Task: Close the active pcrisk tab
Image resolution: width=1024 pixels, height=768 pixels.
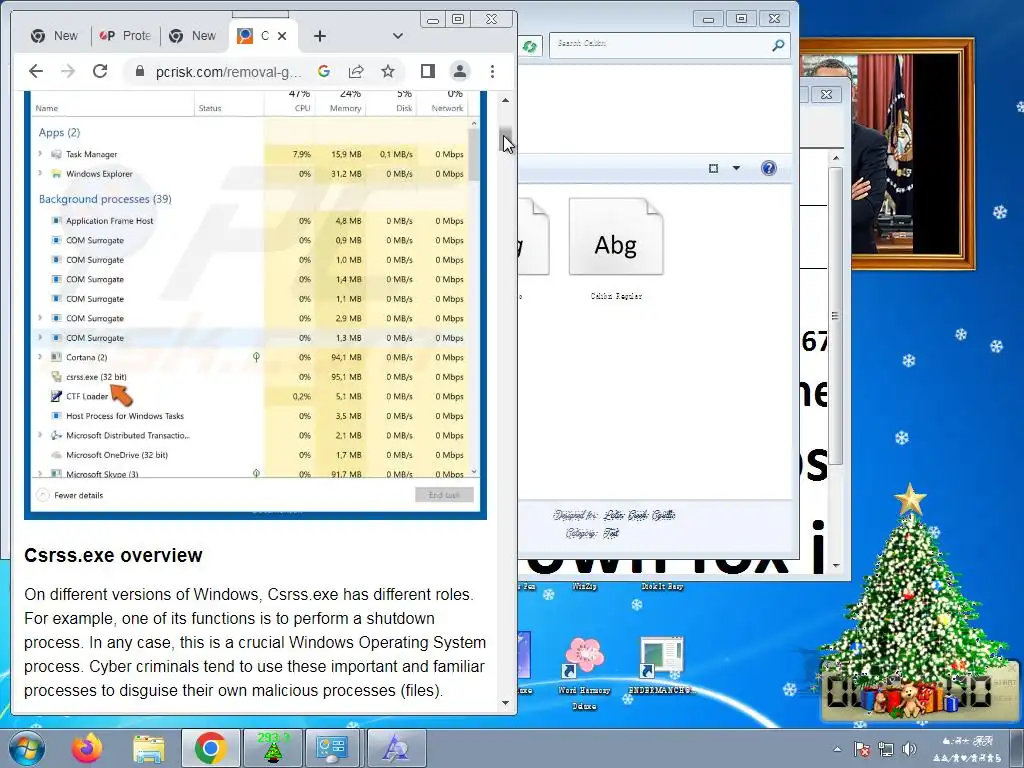Action: (282, 36)
